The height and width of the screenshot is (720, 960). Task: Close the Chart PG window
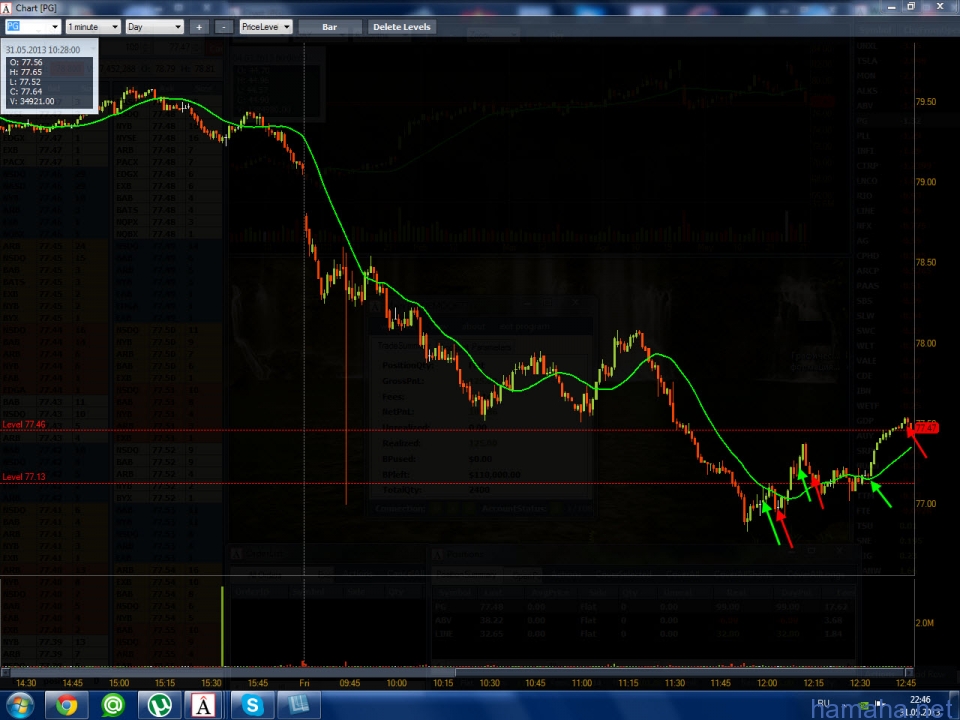(940, 7)
